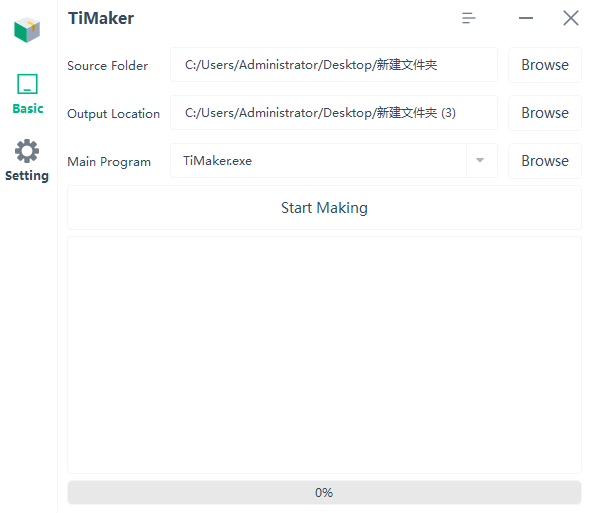Click the TiMaker cube logo icon
589x513 pixels.
(x=27, y=30)
